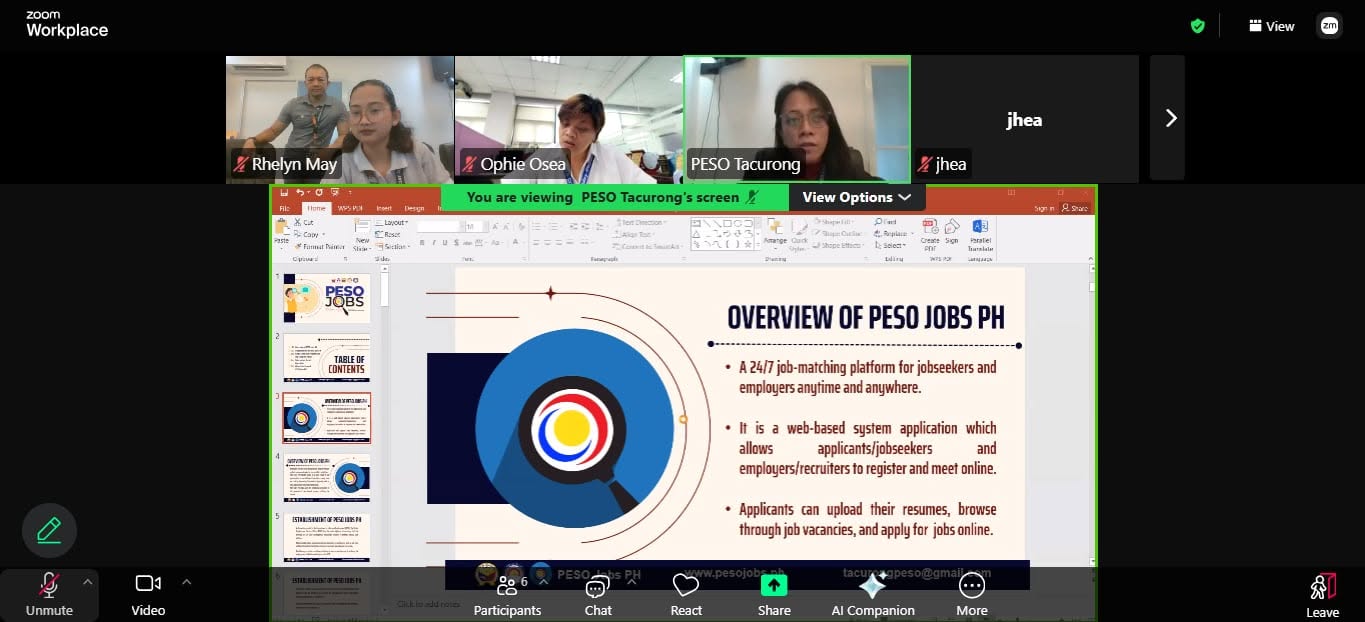Toggle Italic in the shared ribbon
Viewport: 1365px width, 622px height.
coord(434,242)
